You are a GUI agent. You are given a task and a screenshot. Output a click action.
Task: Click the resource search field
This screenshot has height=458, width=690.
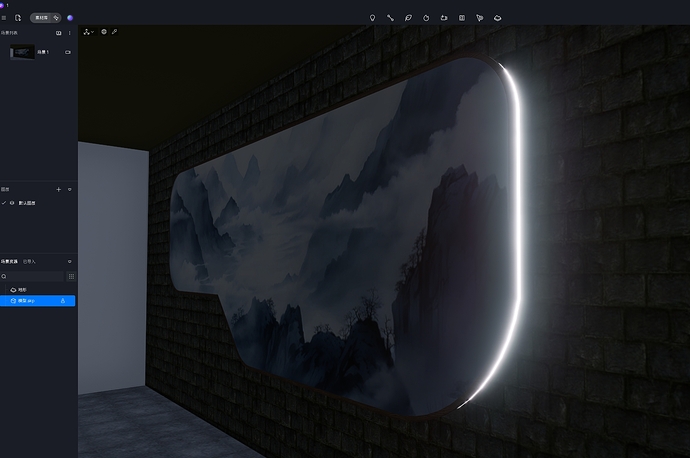pyautogui.click(x=33, y=276)
